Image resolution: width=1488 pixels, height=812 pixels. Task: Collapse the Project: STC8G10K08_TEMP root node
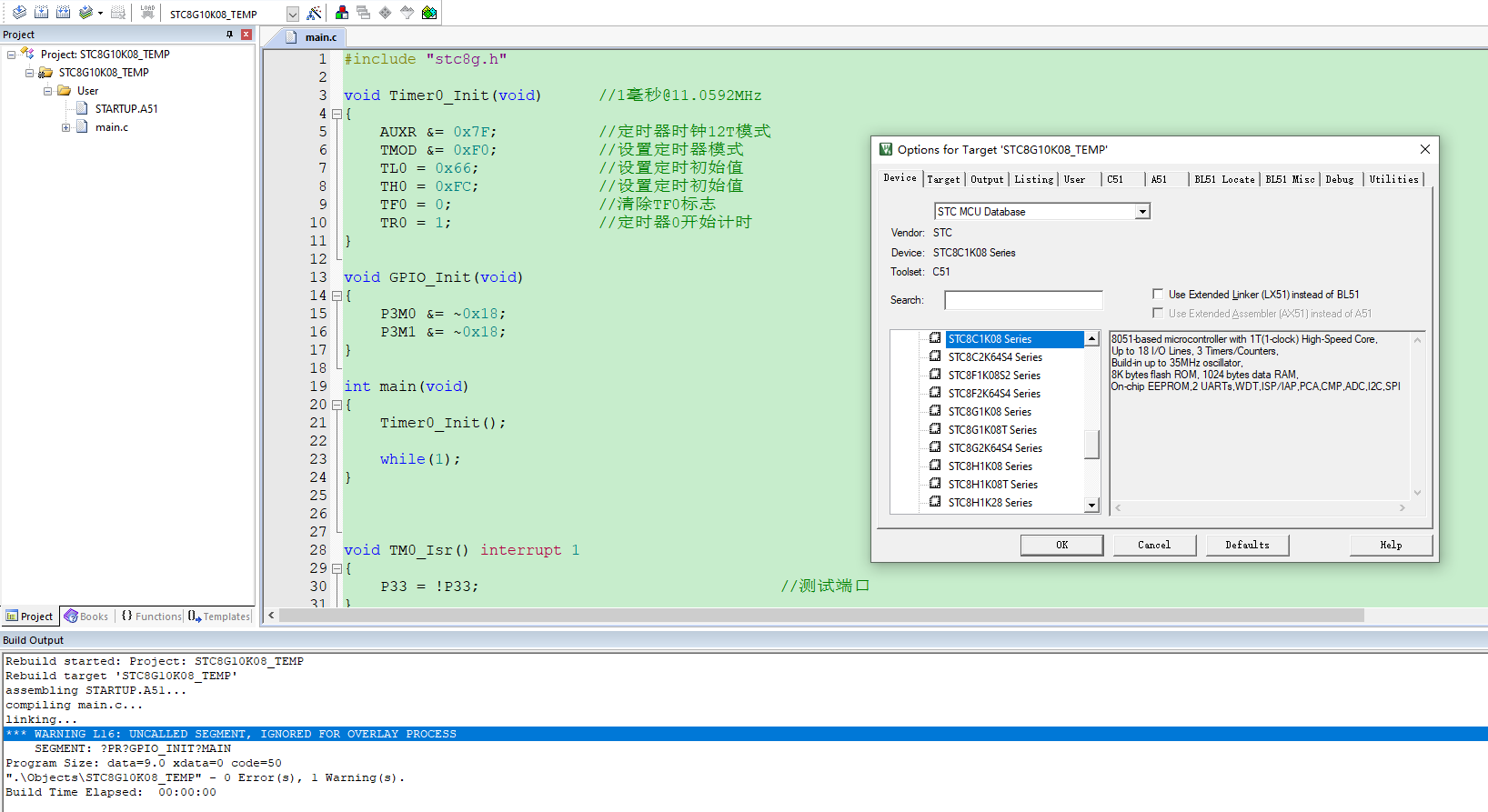tap(11, 55)
